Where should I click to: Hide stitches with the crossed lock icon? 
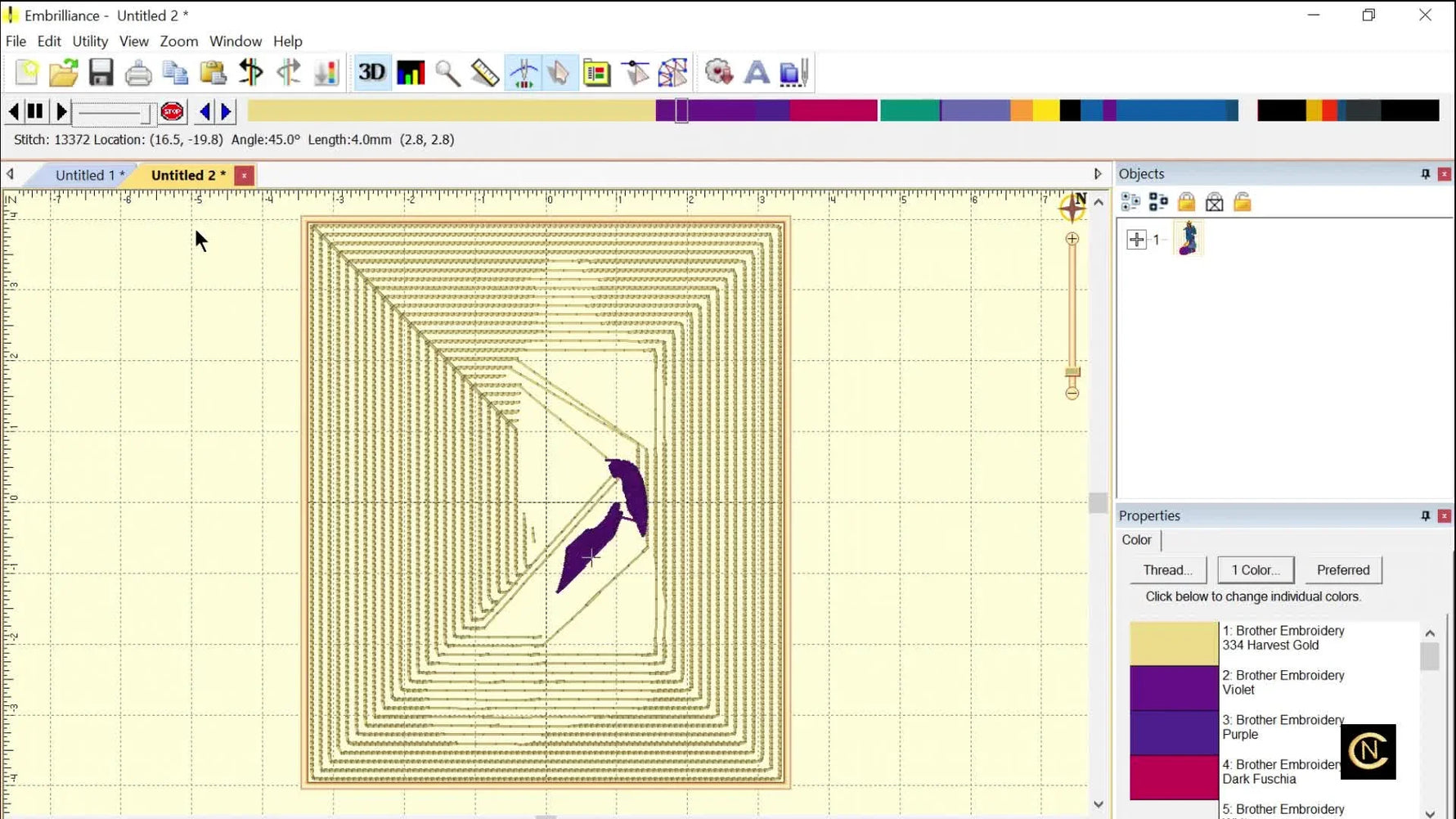[x=1215, y=201]
